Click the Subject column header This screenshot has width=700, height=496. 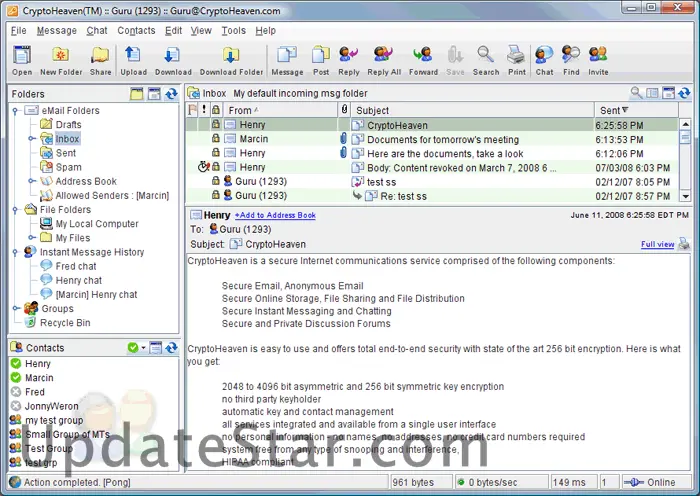(473, 110)
